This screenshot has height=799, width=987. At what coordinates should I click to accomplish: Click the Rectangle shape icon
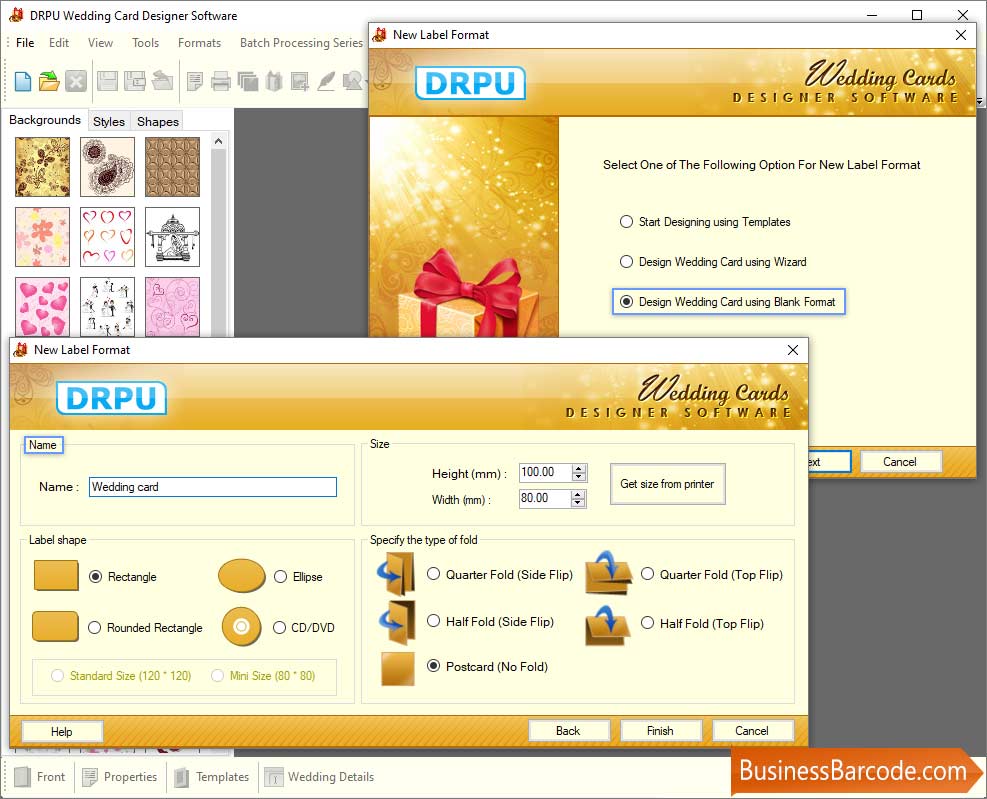tap(56, 575)
